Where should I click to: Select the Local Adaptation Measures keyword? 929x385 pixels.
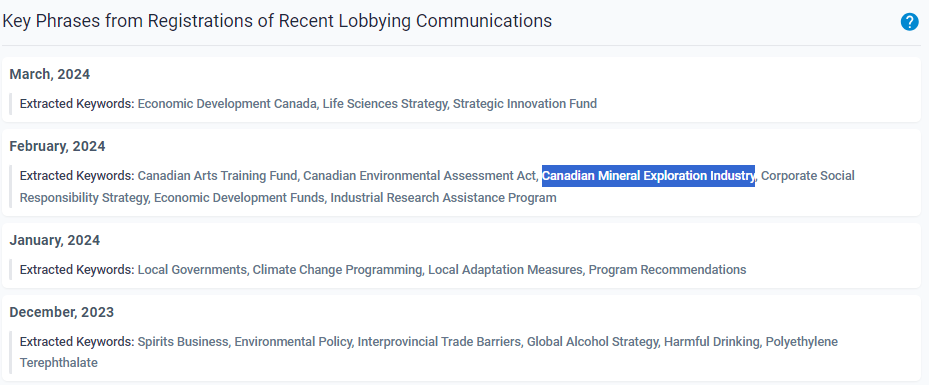coord(505,270)
